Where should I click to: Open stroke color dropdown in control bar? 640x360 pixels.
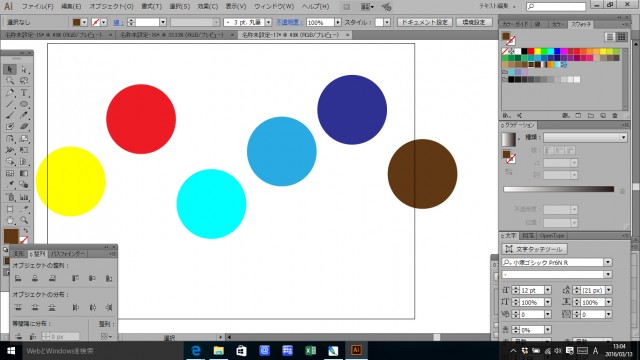point(104,22)
